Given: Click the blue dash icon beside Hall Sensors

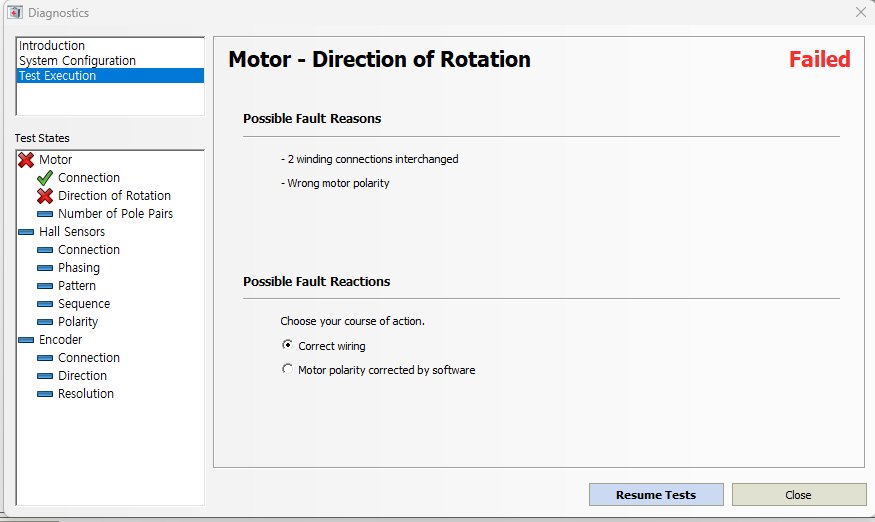Looking at the screenshot, I should (x=26, y=232).
